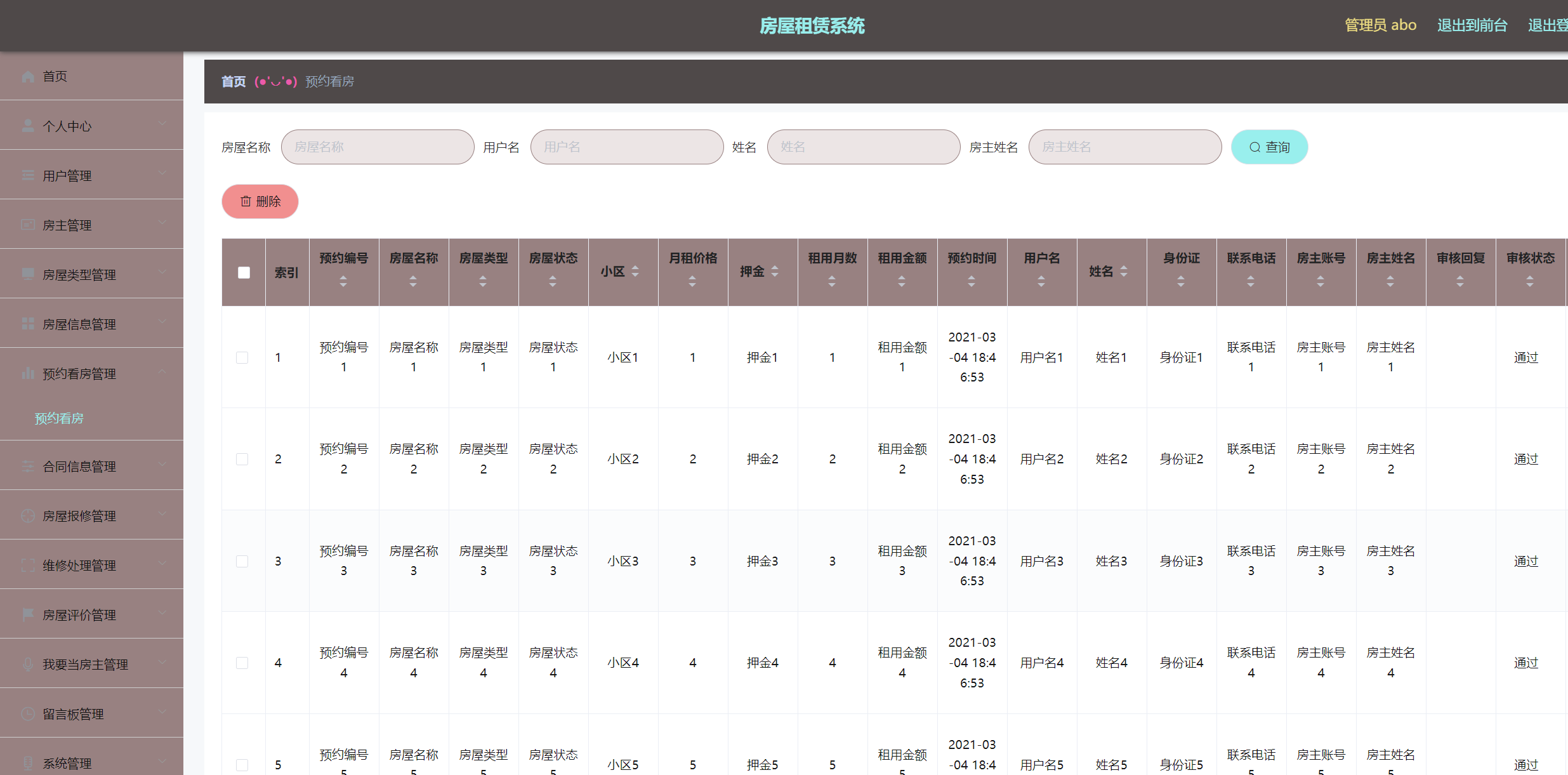The image size is (1568, 775).
Task: Click the red 删除 button
Action: (260, 201)
